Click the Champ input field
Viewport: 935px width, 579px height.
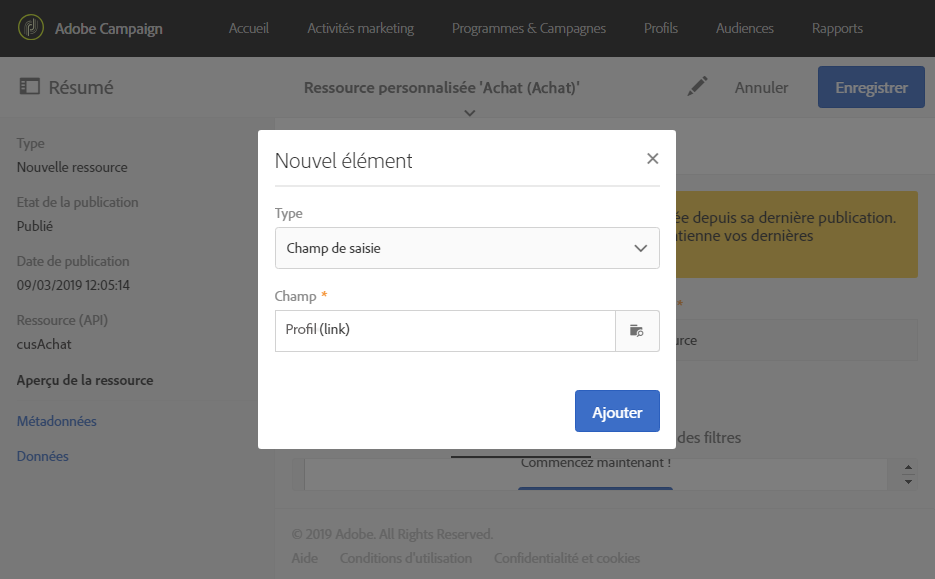[x=445, y=331]
